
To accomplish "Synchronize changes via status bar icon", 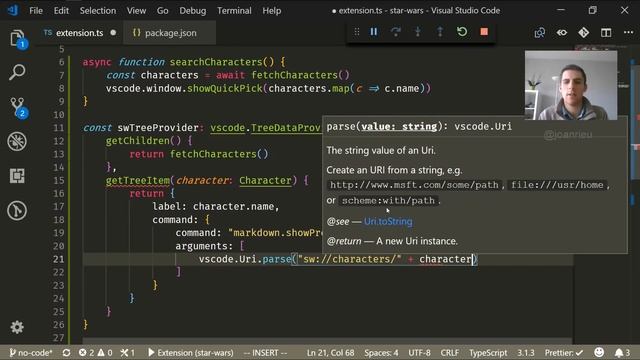I will pos(67,353).
